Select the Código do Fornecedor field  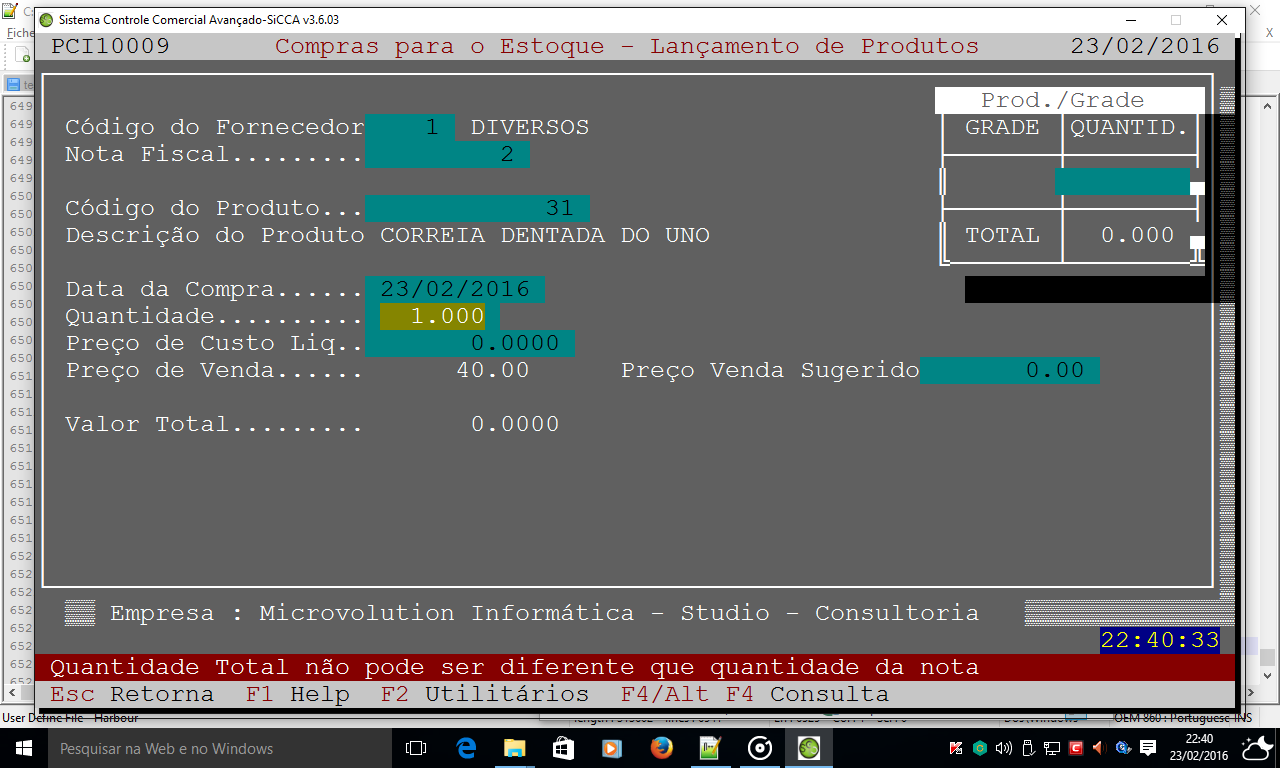point(411,128)
